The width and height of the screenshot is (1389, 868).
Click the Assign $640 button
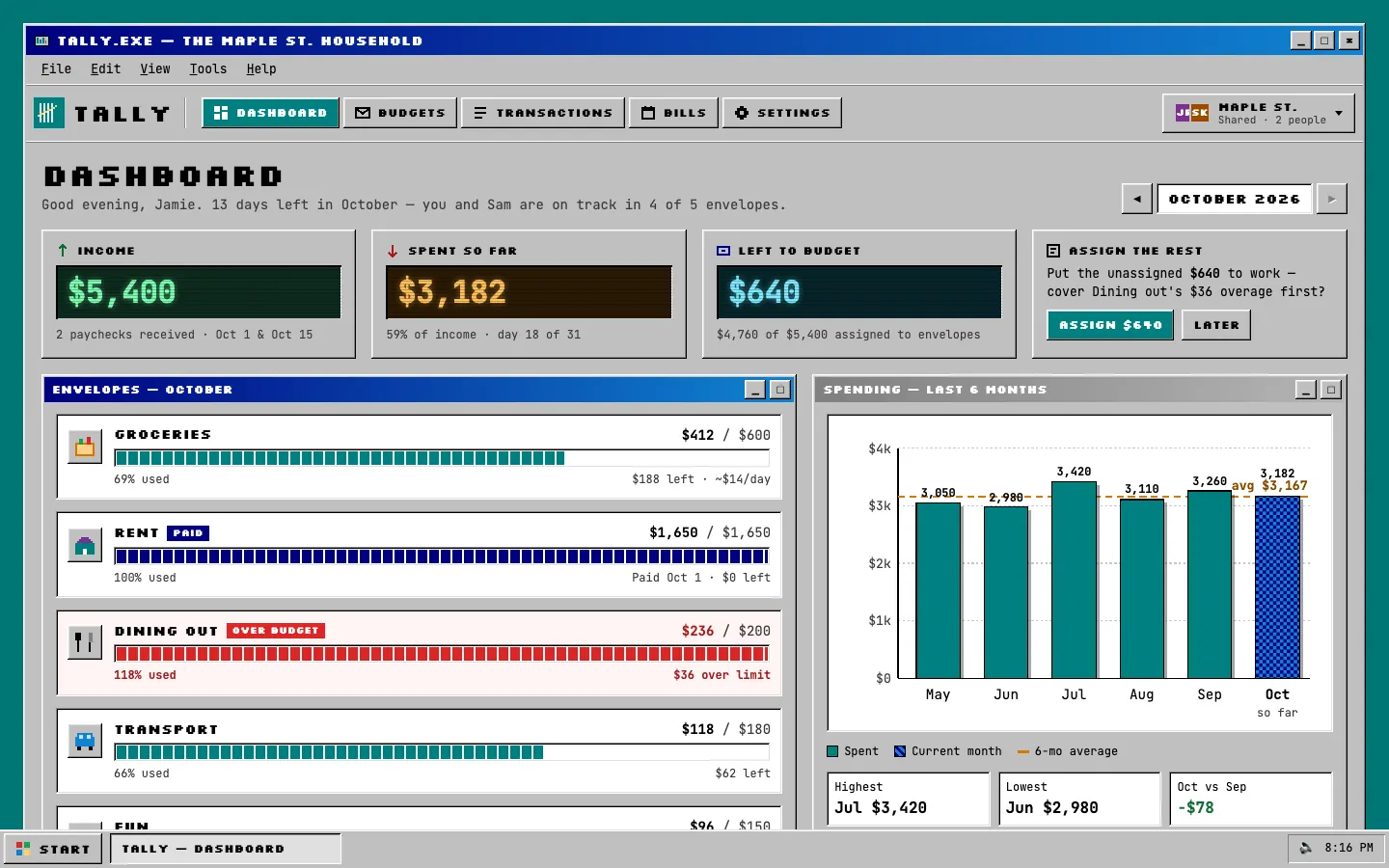1110,325
